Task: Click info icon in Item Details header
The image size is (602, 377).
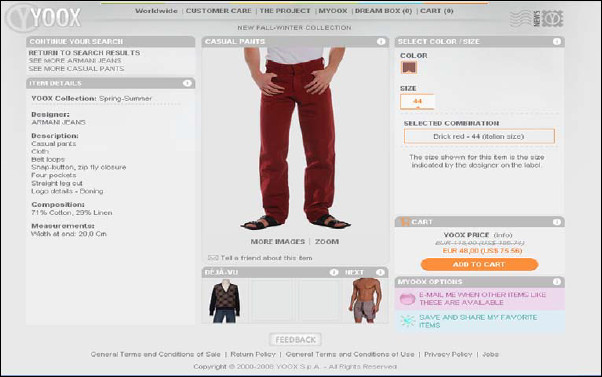Action: tap(187, 83)
